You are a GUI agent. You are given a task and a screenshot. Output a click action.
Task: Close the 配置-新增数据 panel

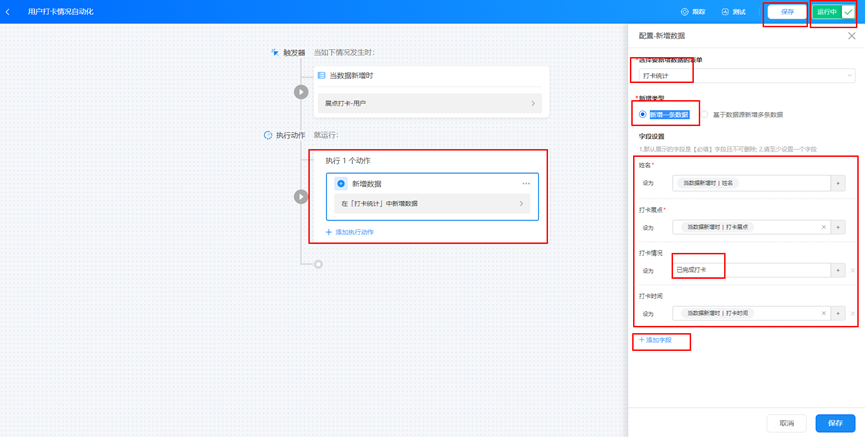coord(851,36)
